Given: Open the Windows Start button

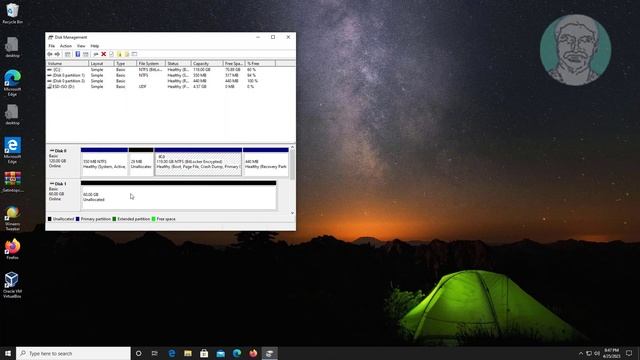Looking at the screenshot, I should 8,353.
